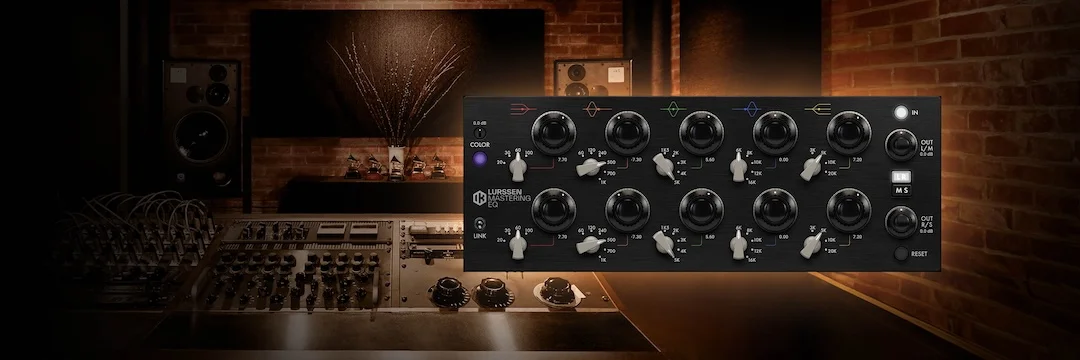Toggle the glowing IN bypass button
The height and width of the screenshot is (360, 1080).
pos(900,112)
